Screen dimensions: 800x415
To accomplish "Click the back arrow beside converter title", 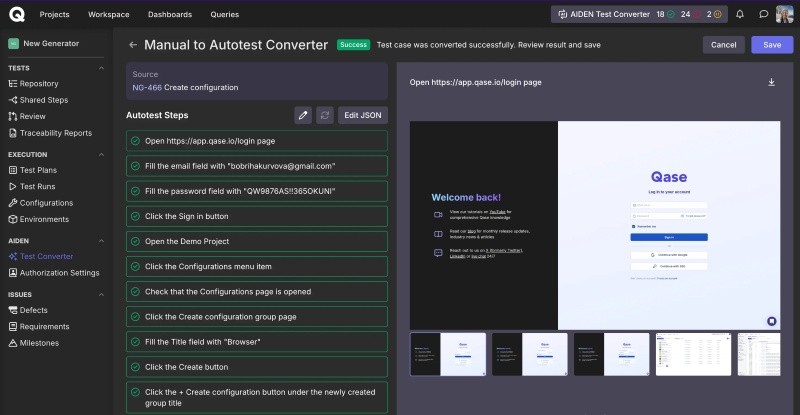I will (133, 45).
